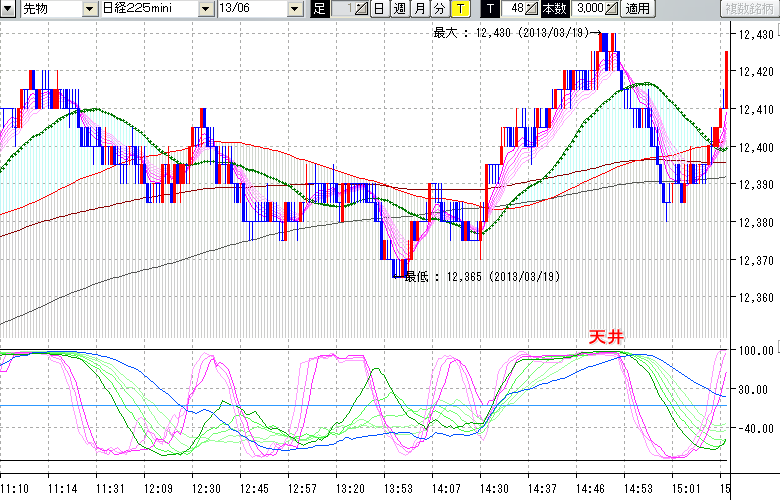This screenshot has height=500, width=780.
Task: Select the 分 minute timeframe button
Action: tap(439, 9)
